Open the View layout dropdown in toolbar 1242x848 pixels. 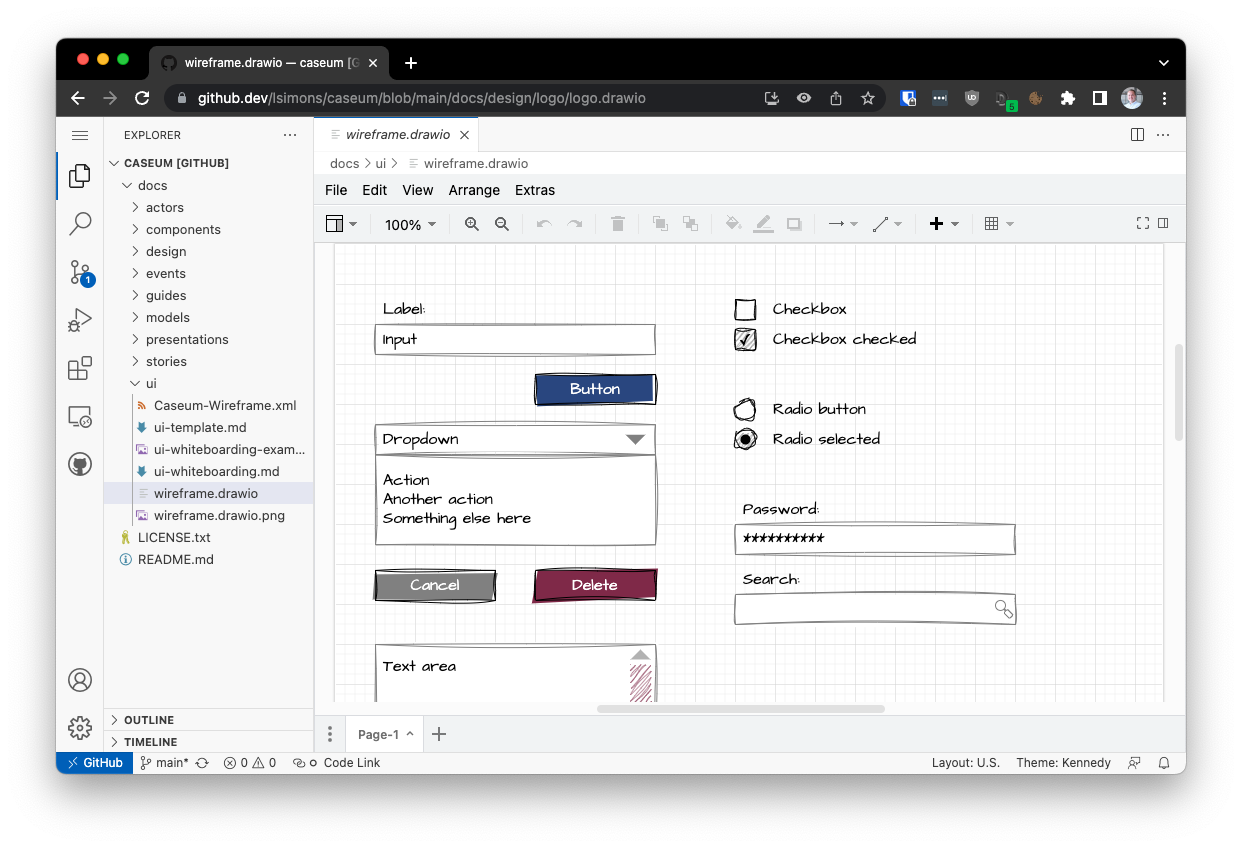tap(342, 224)
